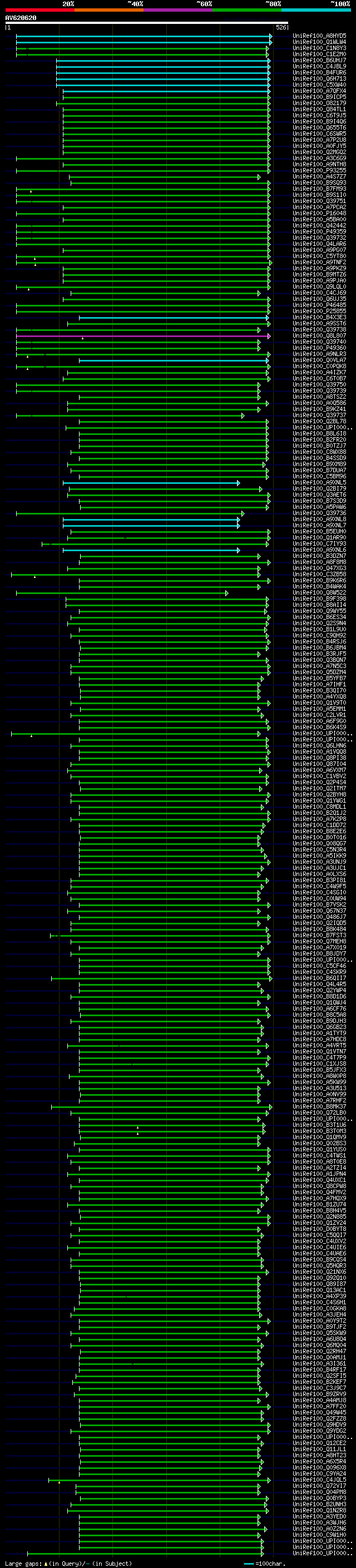Select label UniRef100_Q6UJ35
Screen dimensions: 356x1568
[319, 299]
